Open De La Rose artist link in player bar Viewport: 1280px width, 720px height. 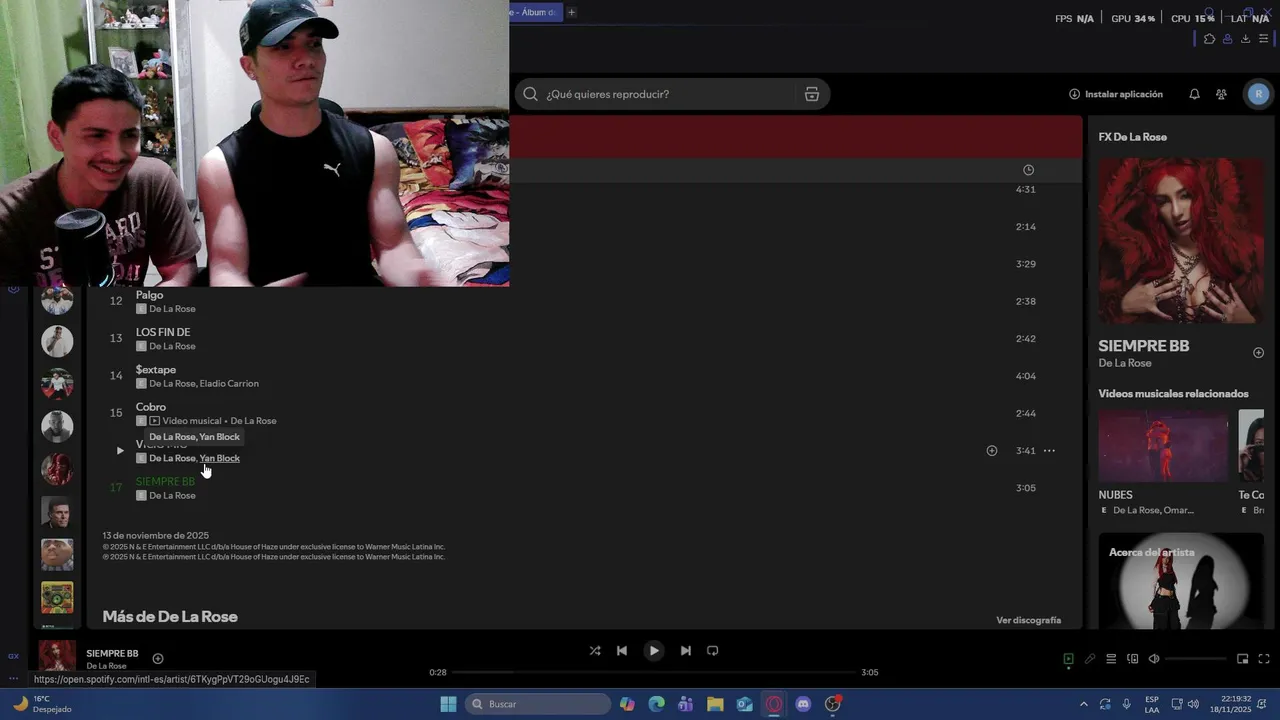coord(106,666)
